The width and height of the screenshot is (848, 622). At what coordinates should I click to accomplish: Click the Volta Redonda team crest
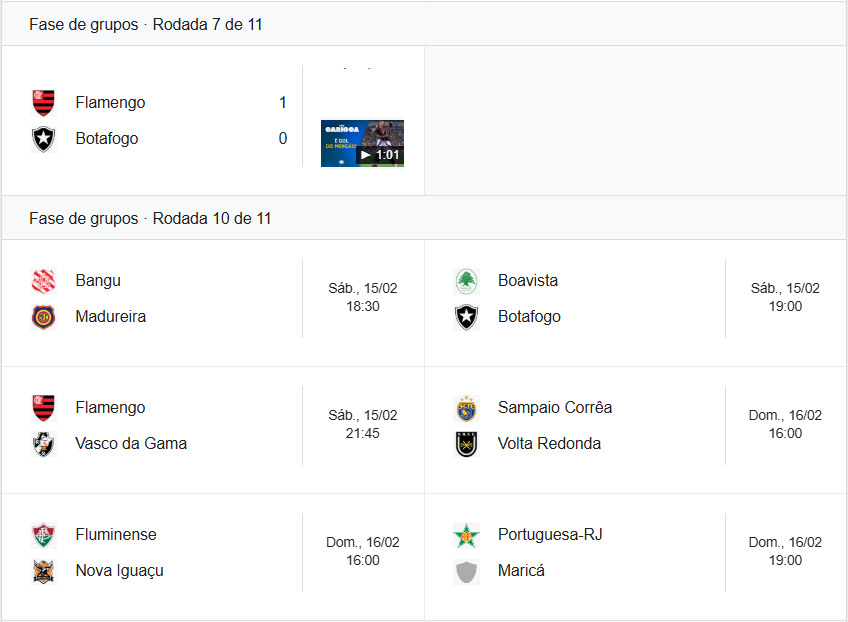[466, 444]
